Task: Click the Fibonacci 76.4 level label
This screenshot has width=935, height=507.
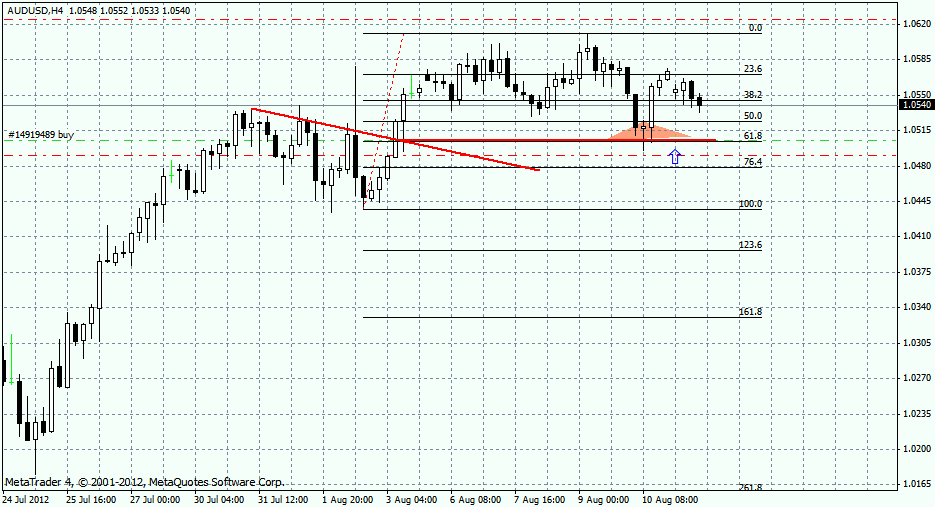Action: [x=753, y=162]
